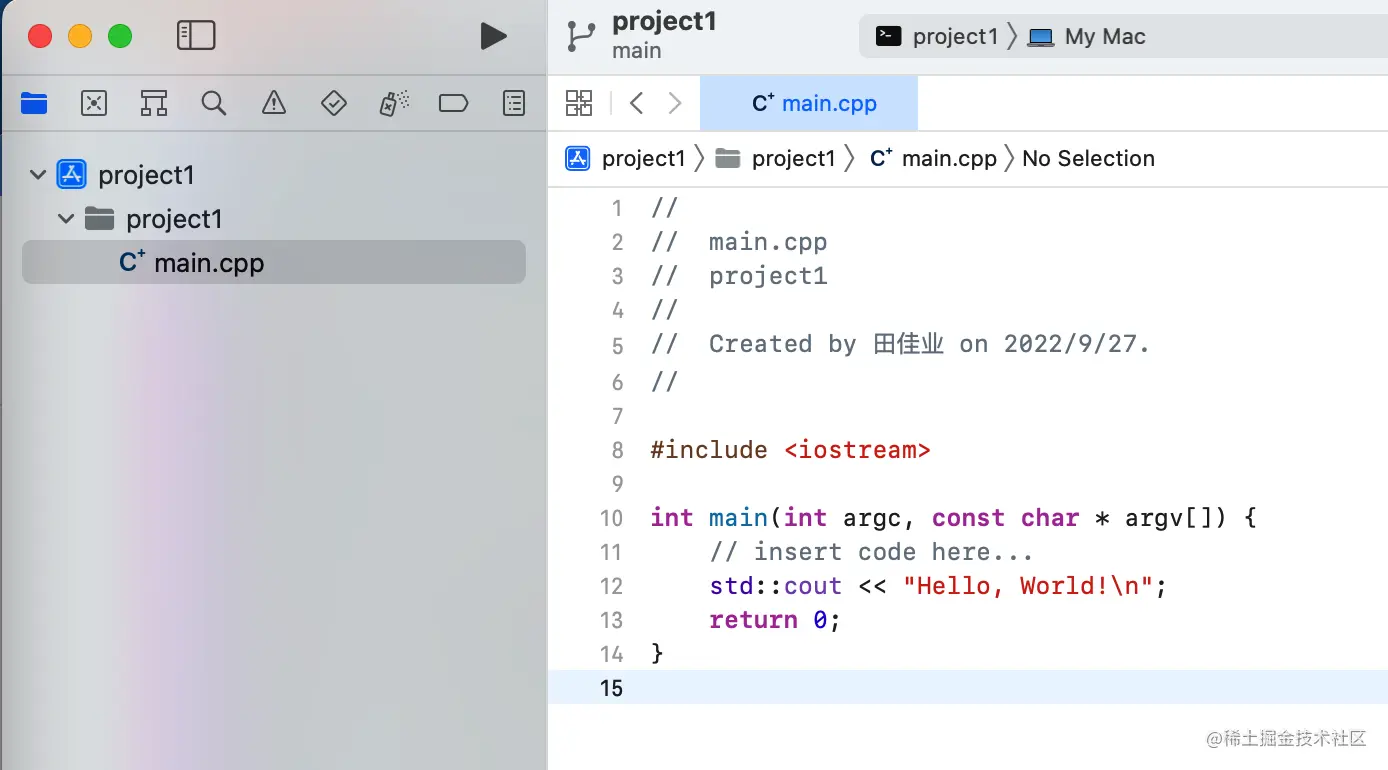Switch to the main.cpp editor tab

pos(809,103)
